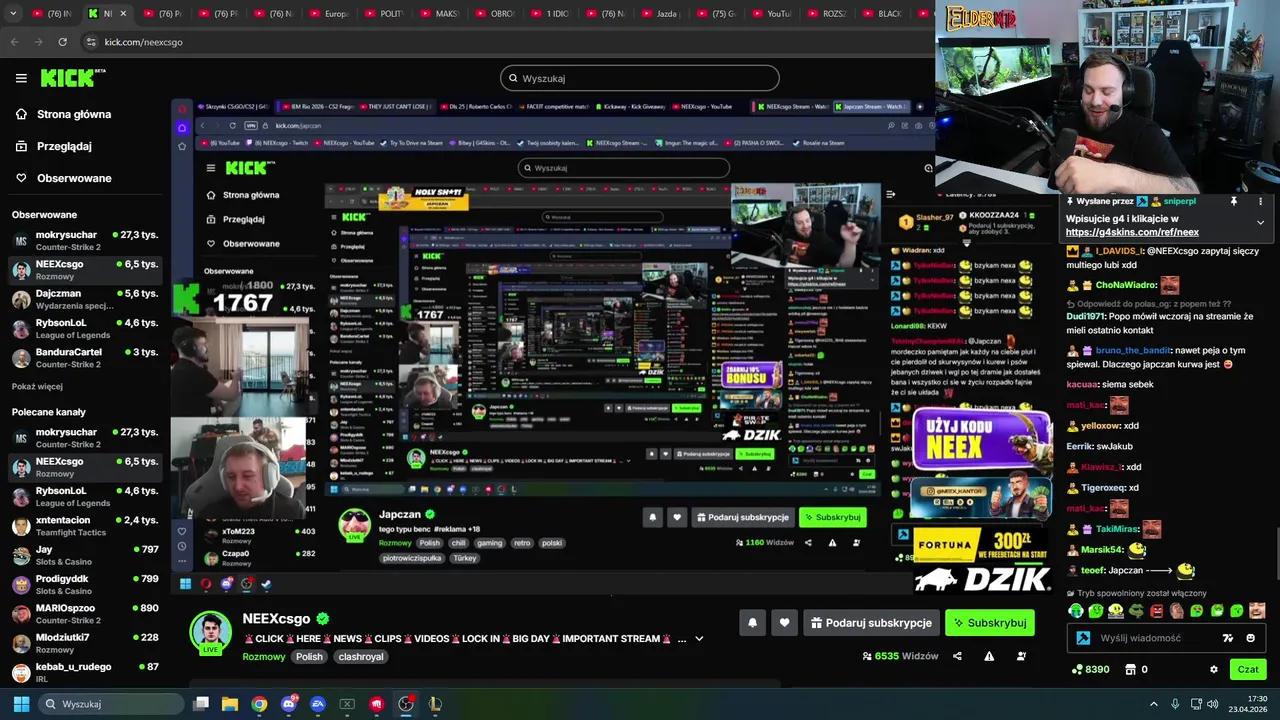The width and height of the screenshot is (1280, 720).
Task: Go back using the browser back arrow
Action: [x=14, y=42]
